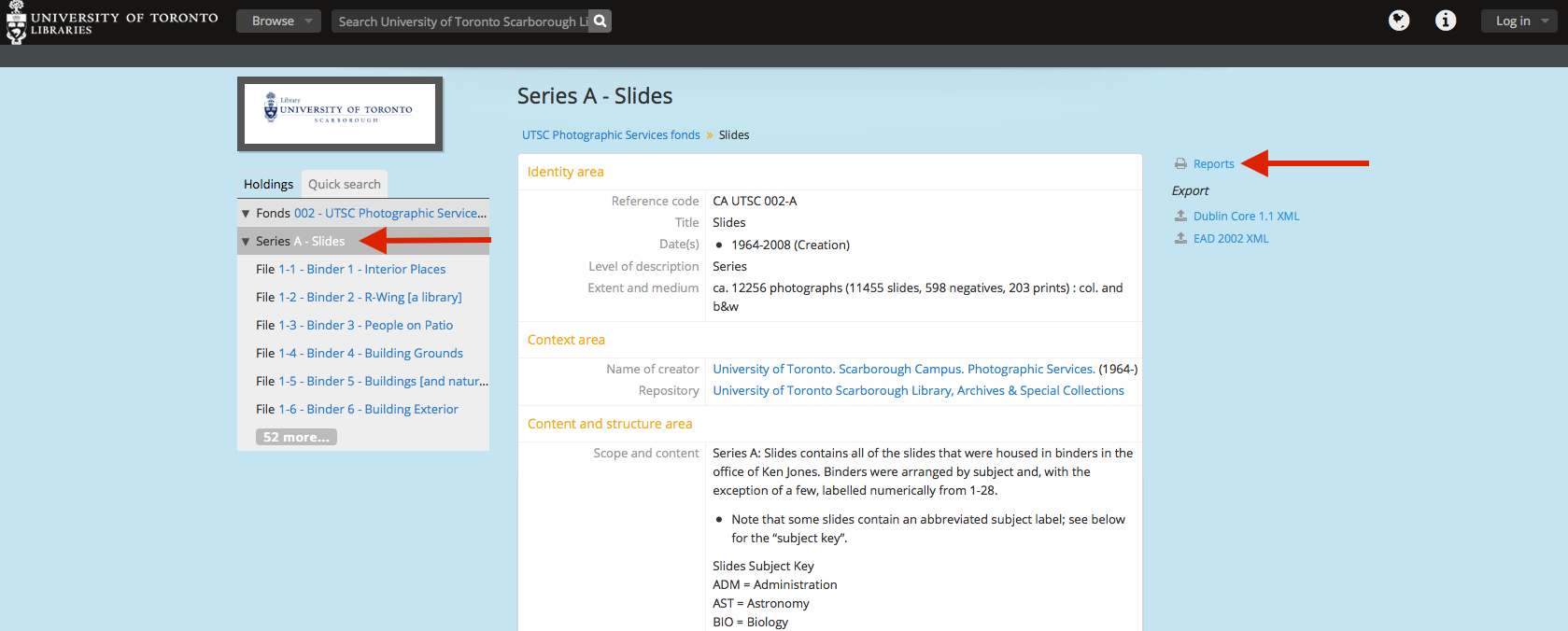Open the creator Photographic Services link

click(x=904, y=369)
